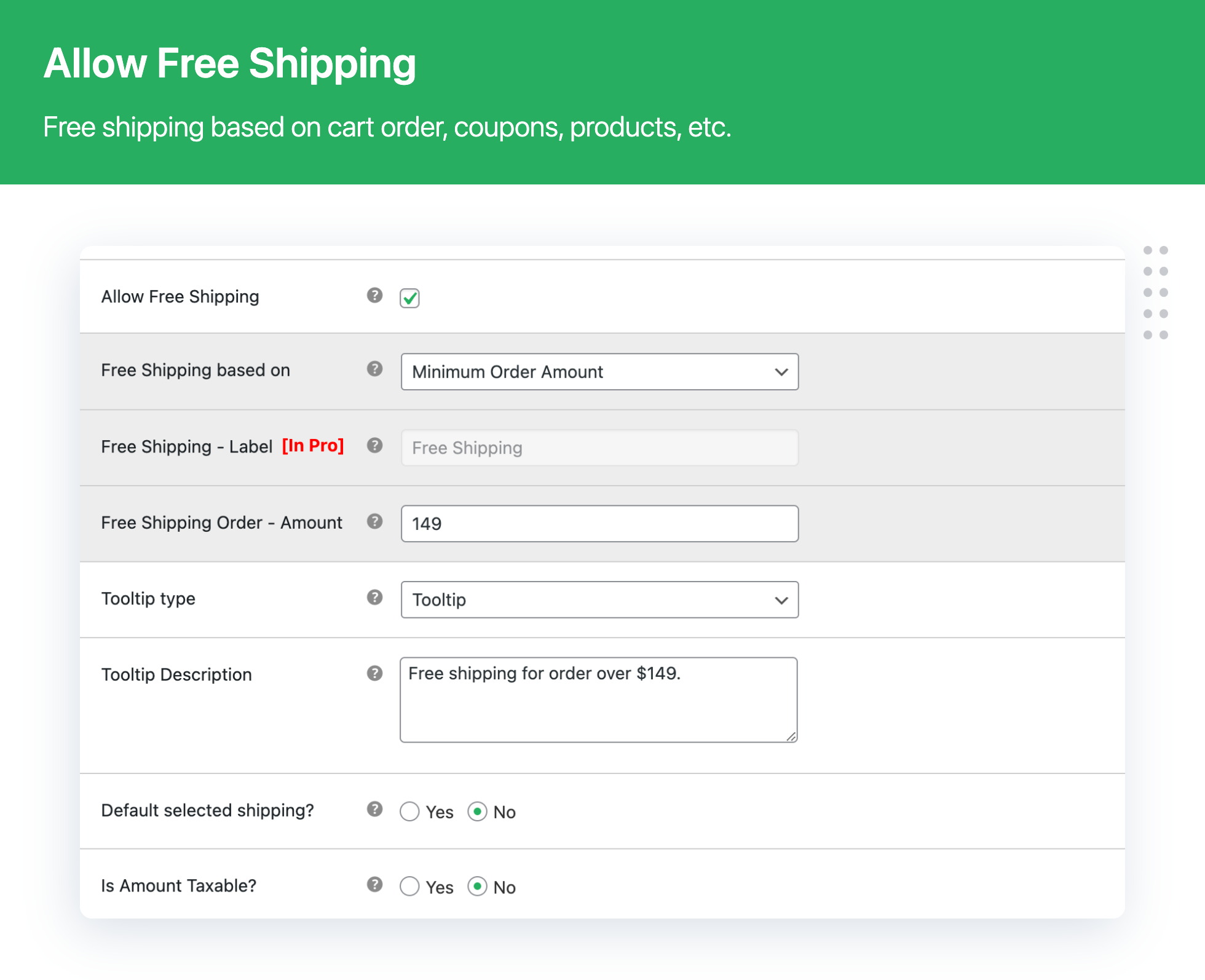1205x980 pixels.
Task: Click help icon for Is Amount Taxable
Action: (x=374, y=885)
